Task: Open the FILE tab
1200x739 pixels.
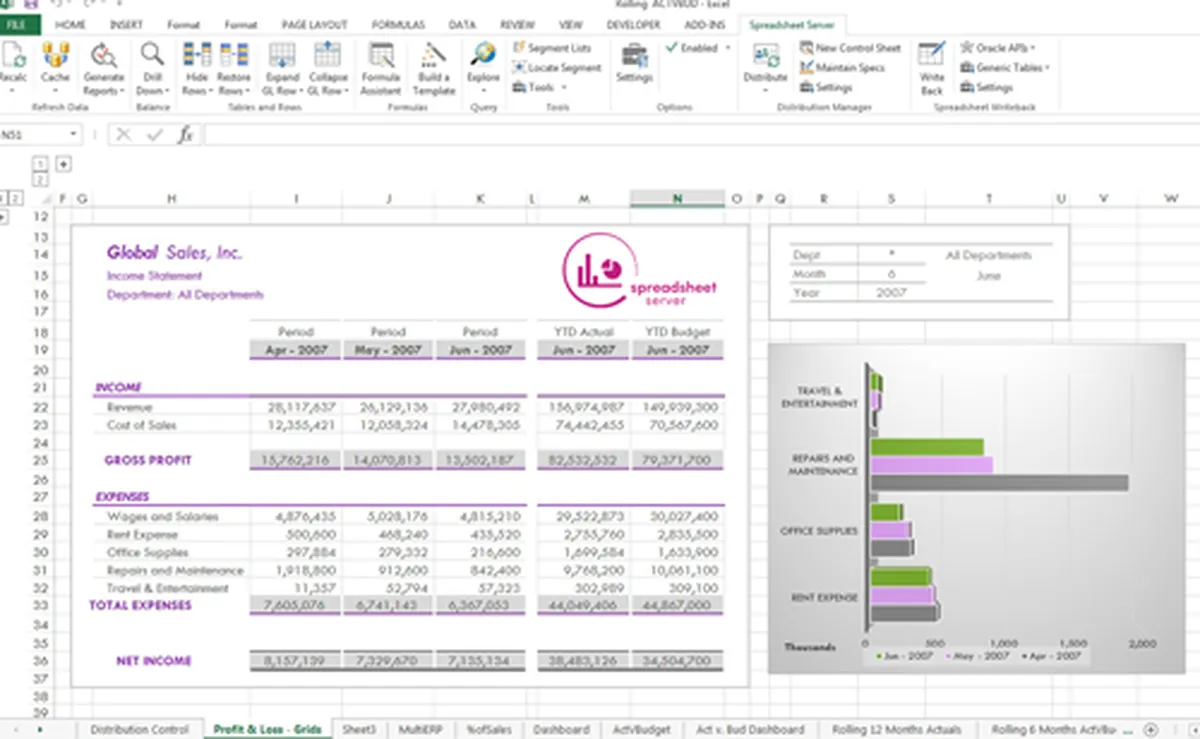Action: (x=19, y=25)
